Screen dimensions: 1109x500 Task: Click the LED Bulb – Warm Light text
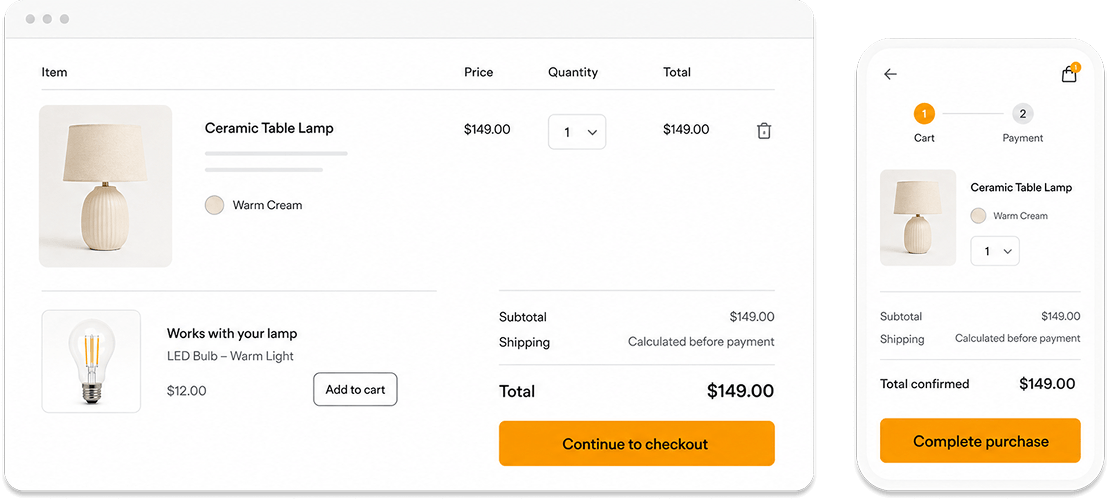point(230,356)
